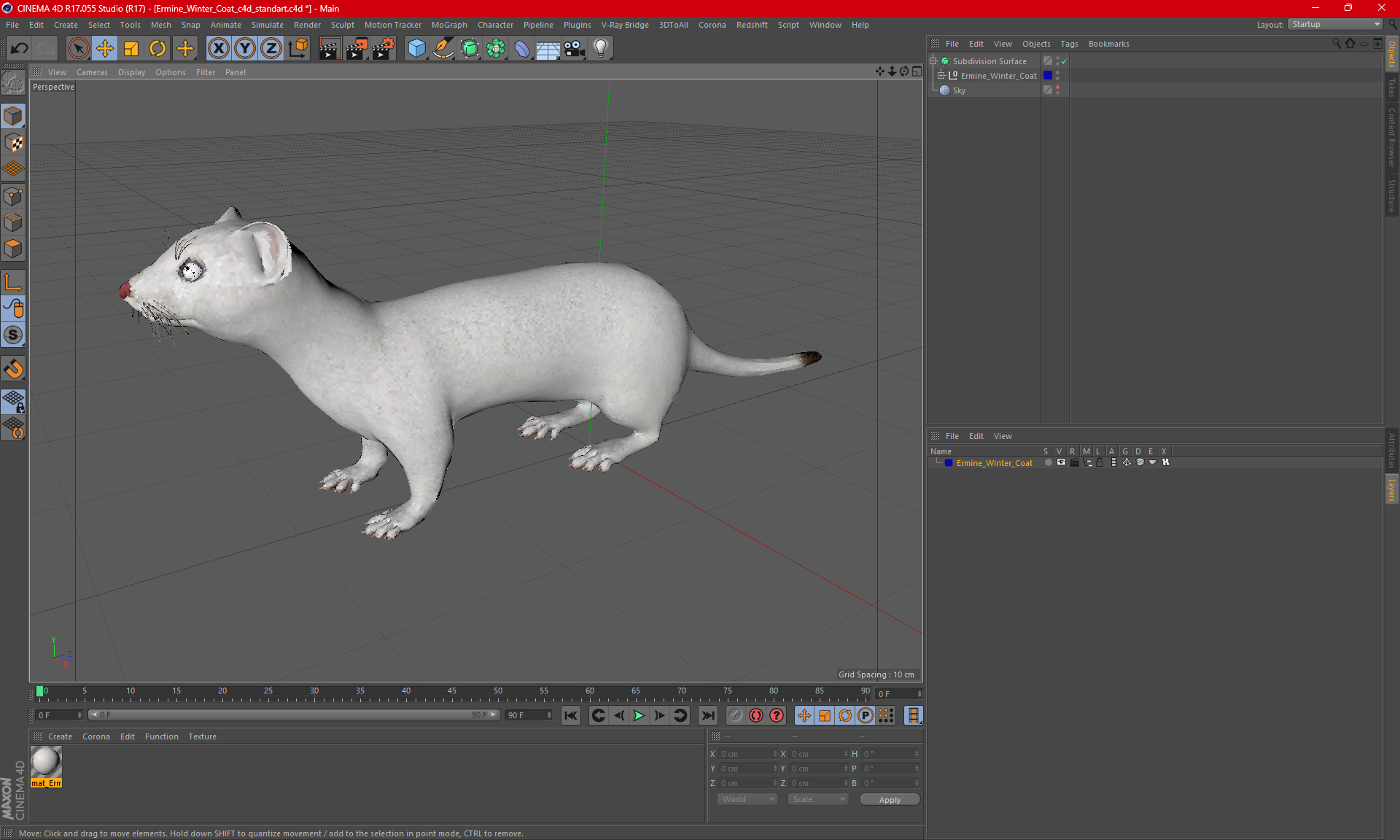The height and width of the screenshot is (840, 1400).
Task: Add a Camera object
Action: click(575, 49)
